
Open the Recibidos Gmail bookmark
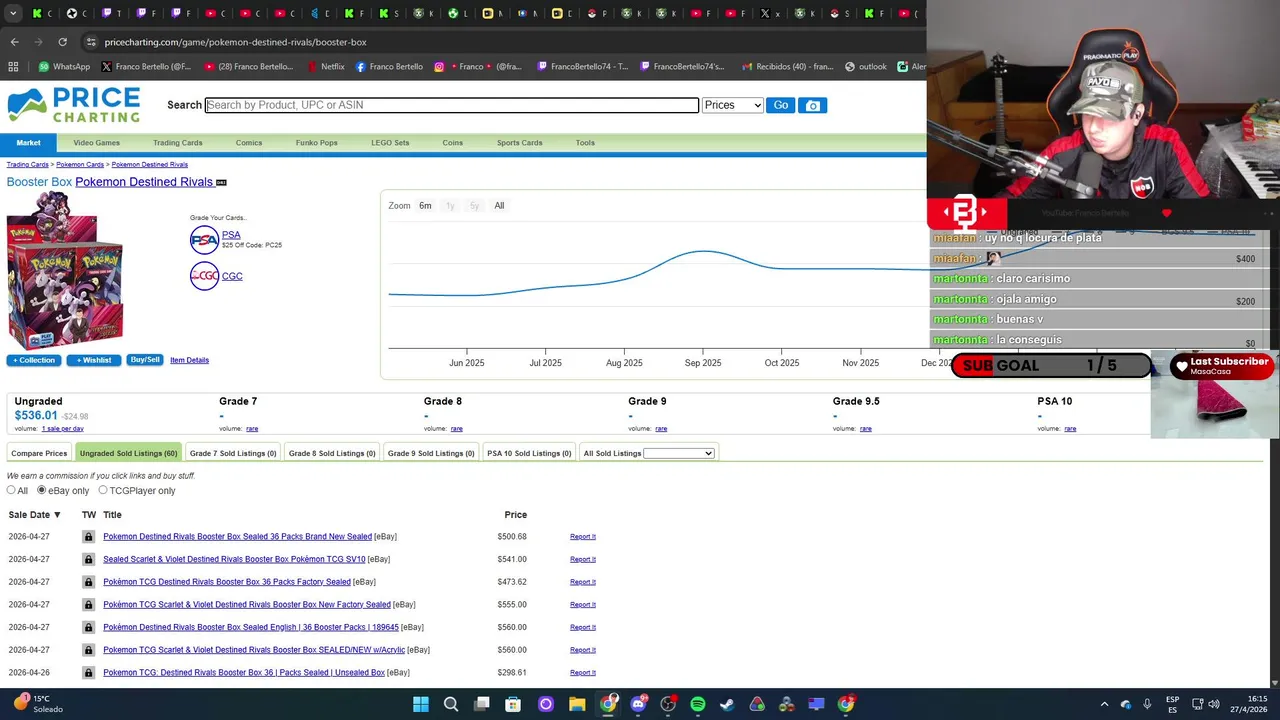click(x=789, y=67)
